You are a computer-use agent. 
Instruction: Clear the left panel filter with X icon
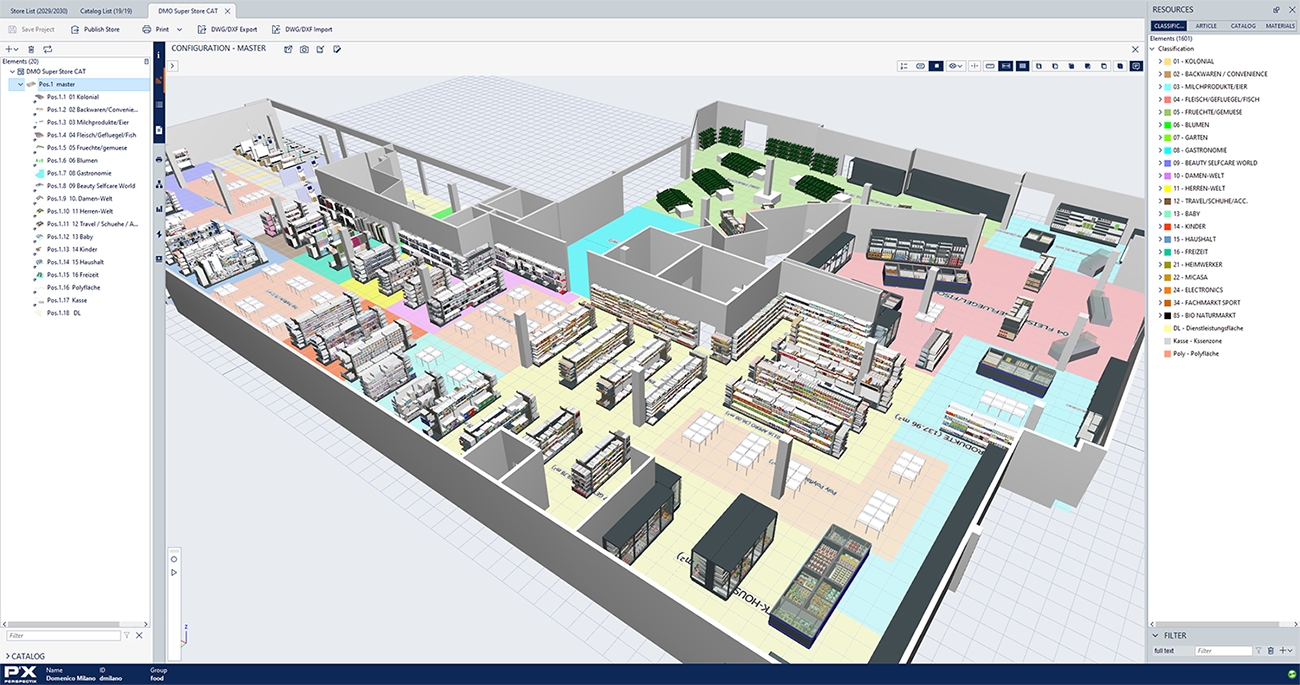click(x=139, y=635)
